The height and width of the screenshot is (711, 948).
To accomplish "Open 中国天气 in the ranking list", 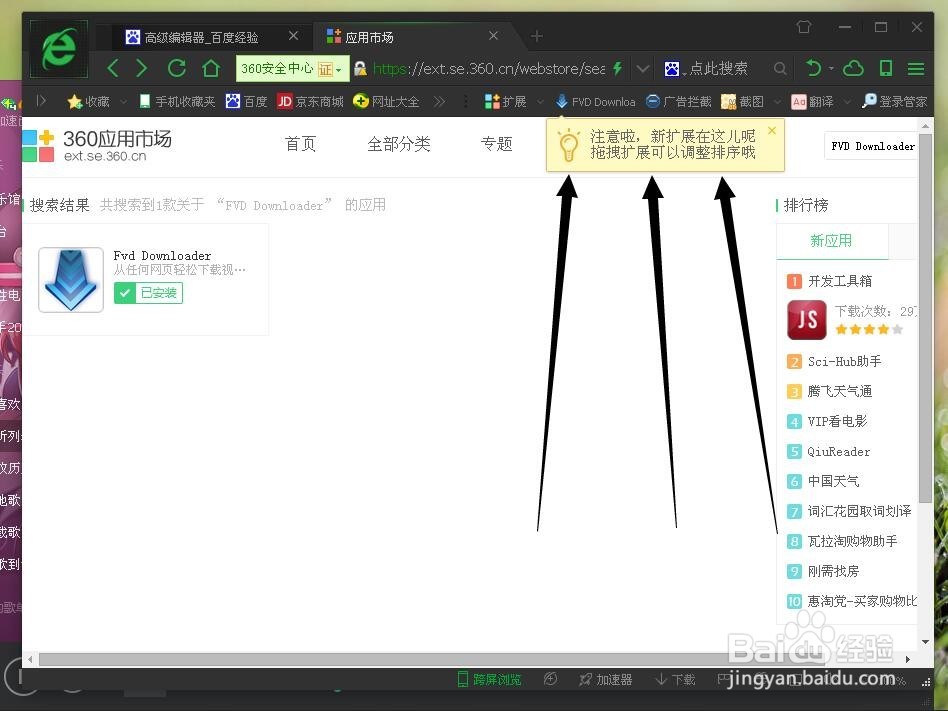I will [833, 481].
